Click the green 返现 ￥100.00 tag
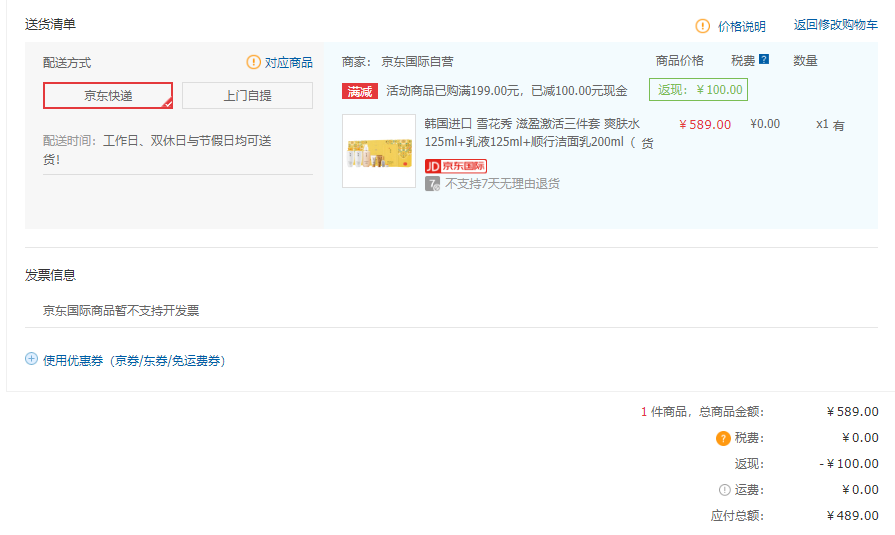 click(x=698, y=90)
